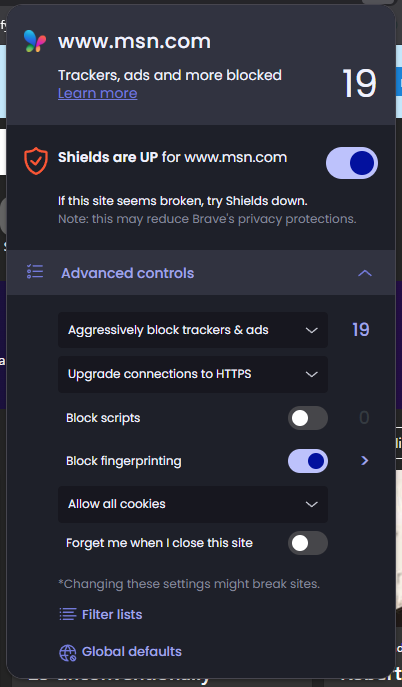
Task: Click the Advanced controls section header
Action: 201,273
